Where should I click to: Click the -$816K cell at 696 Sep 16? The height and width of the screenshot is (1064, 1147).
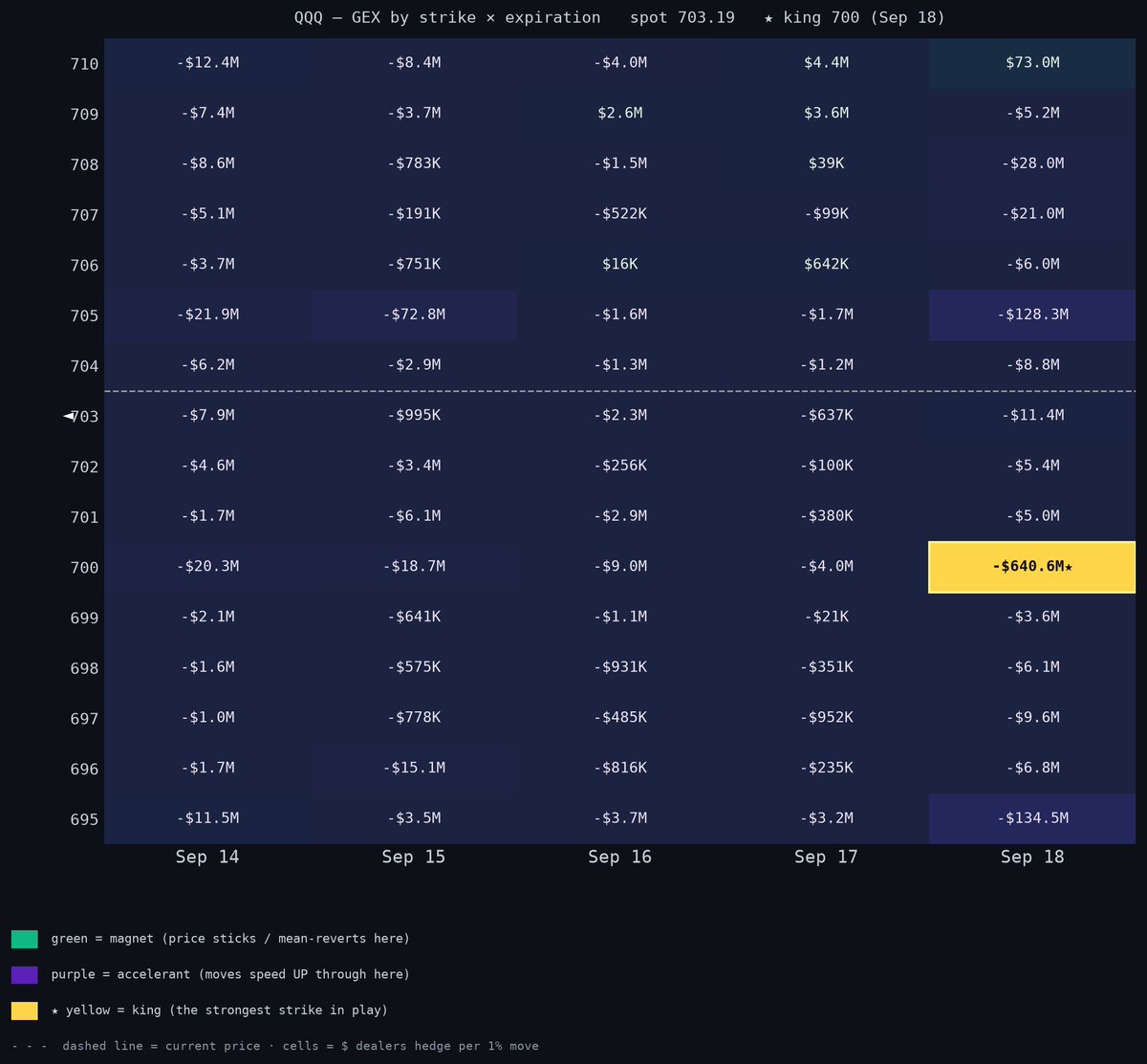pos(620,769)
